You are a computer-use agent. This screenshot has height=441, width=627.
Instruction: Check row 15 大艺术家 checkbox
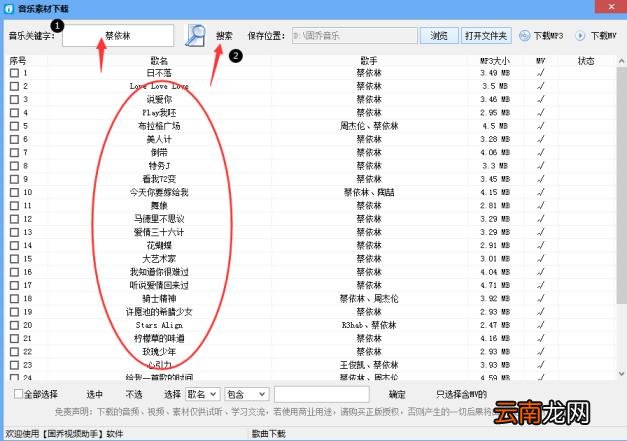[x=14, y=259]
